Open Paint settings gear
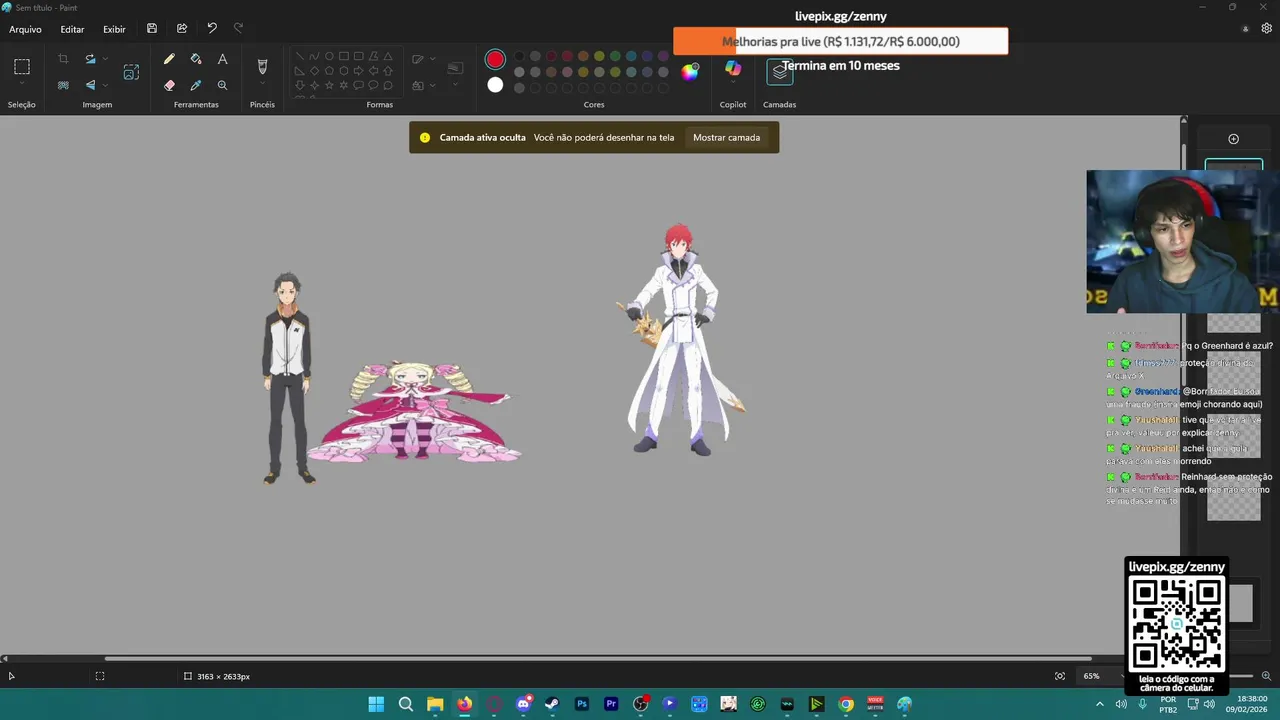This screenshot has width=1280, height=720. 1267,29
